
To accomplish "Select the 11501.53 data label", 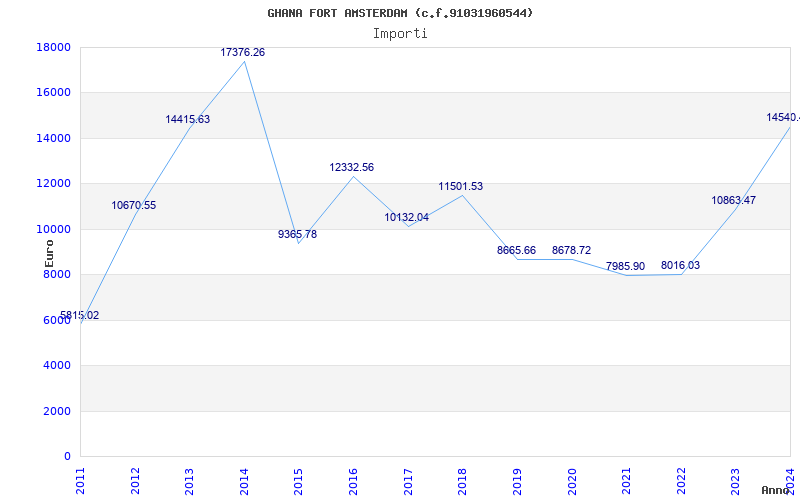I will click(461, 186).
